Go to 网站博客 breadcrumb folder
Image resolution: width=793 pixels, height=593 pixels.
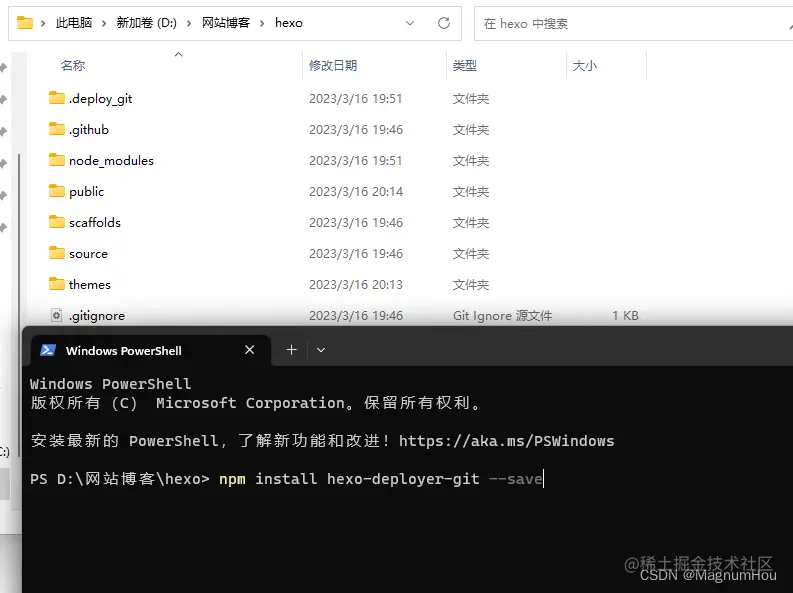pos(226,23)
